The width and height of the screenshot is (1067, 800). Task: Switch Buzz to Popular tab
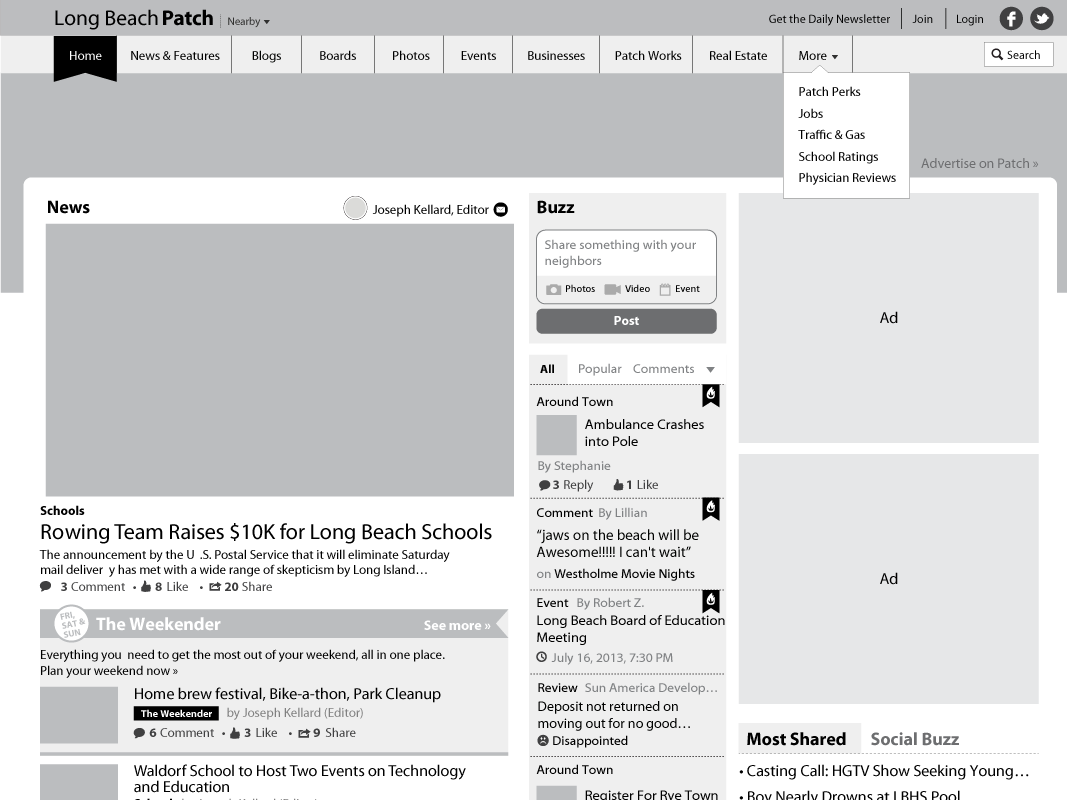pos(600,369)
